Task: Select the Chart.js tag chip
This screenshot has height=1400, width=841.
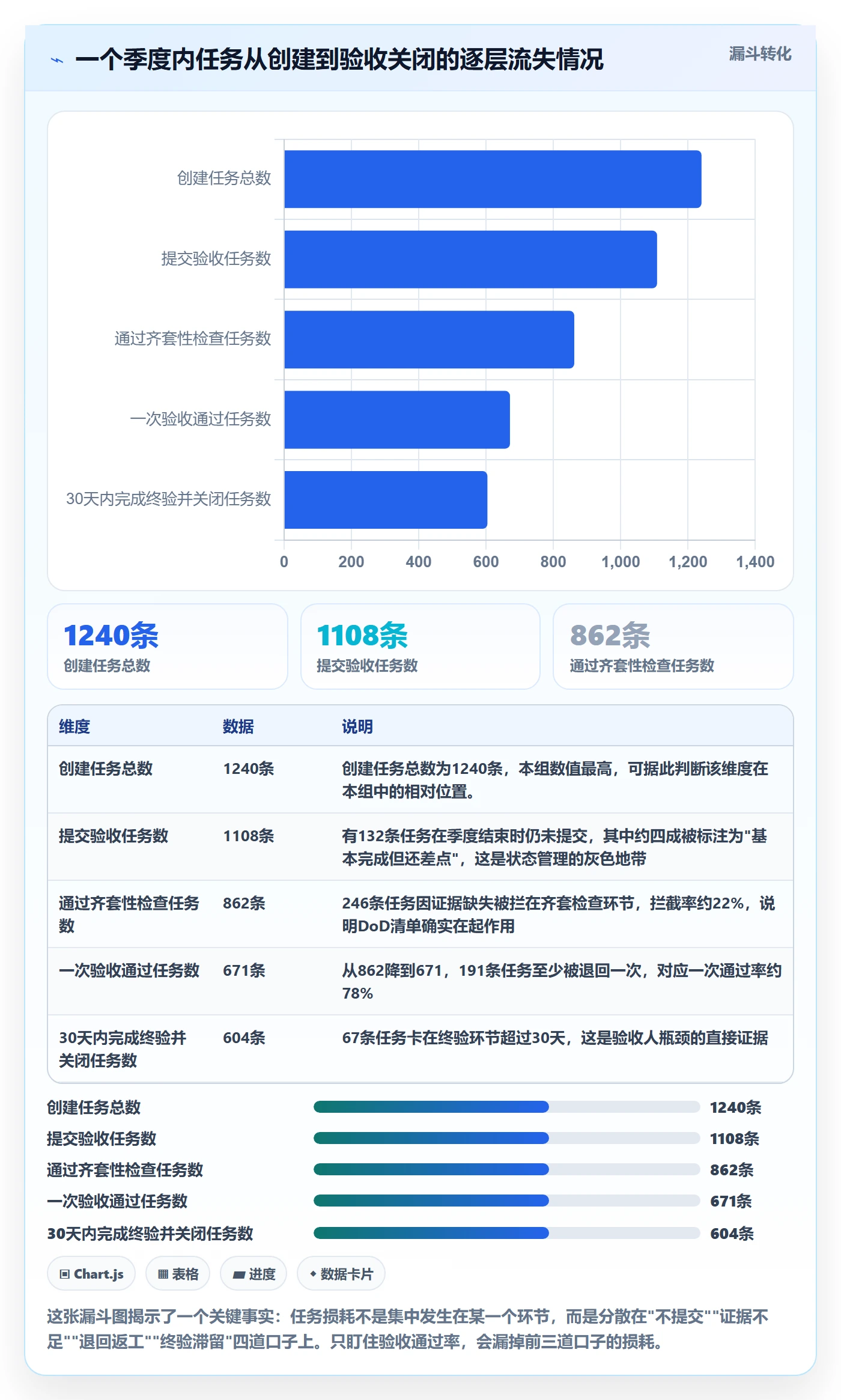Action: (x=91, y=1274)
